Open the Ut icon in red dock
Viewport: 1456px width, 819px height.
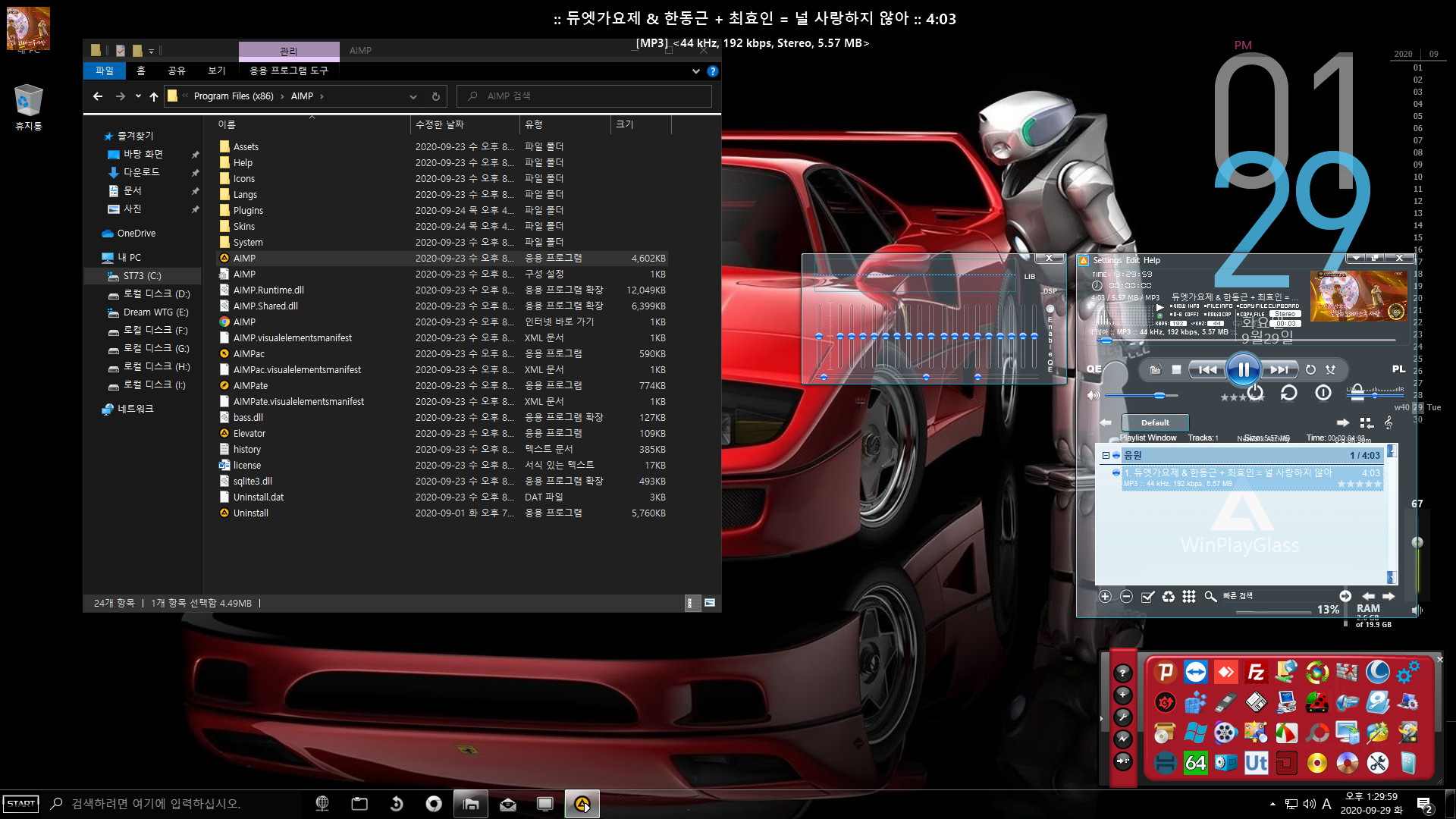click(1256, 763)
